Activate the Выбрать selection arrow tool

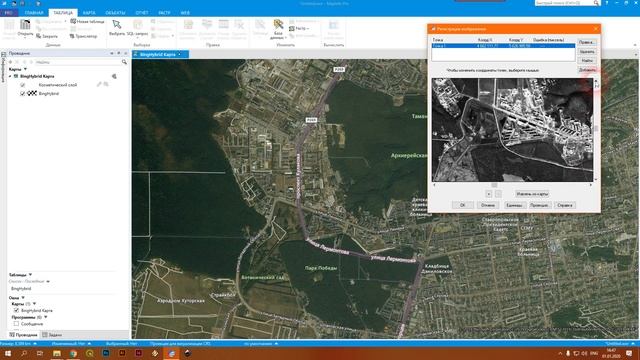tap(117, 28)
